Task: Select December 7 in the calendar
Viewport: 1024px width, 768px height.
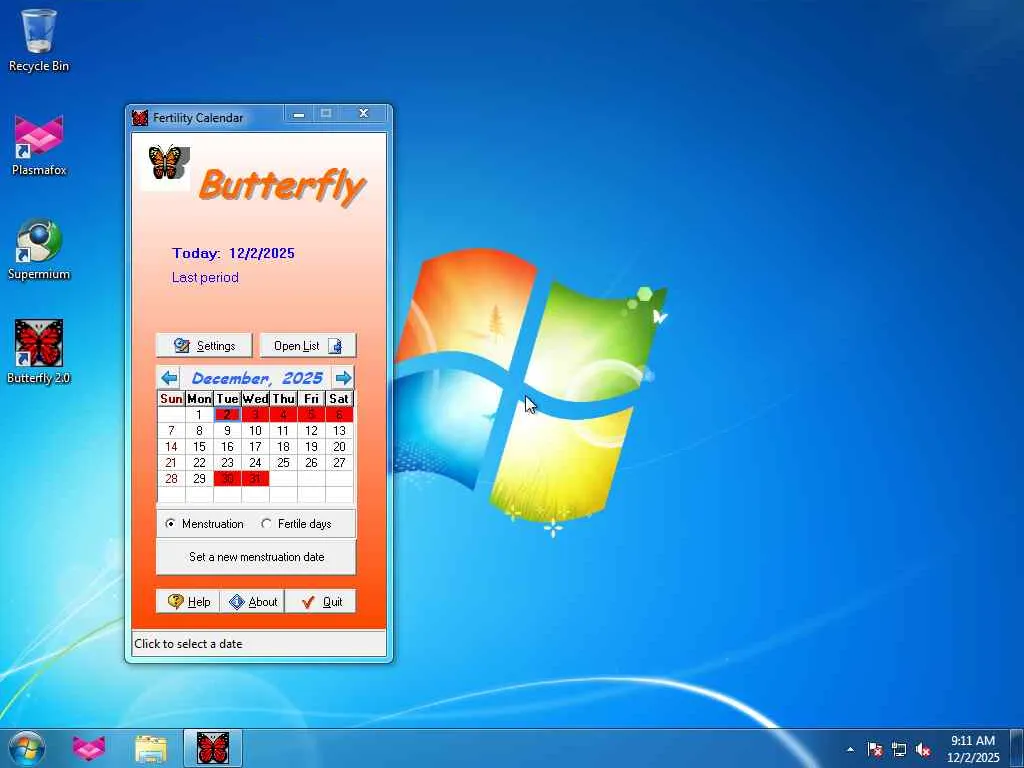Action: 171,430
